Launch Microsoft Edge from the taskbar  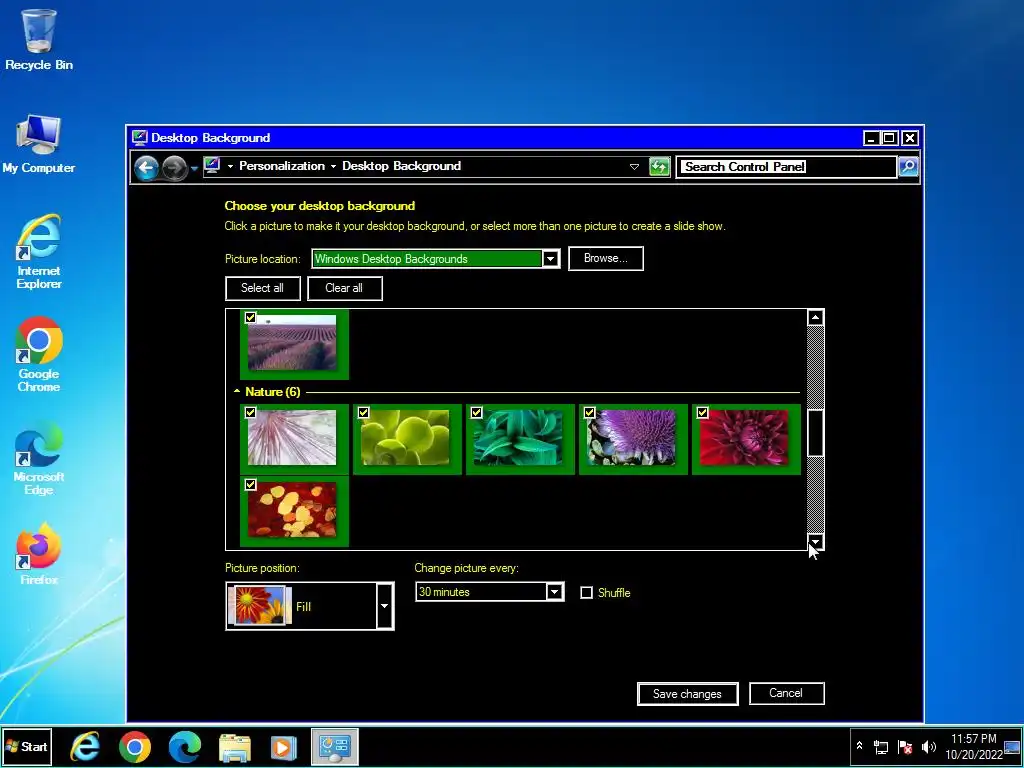coord(185,746)
